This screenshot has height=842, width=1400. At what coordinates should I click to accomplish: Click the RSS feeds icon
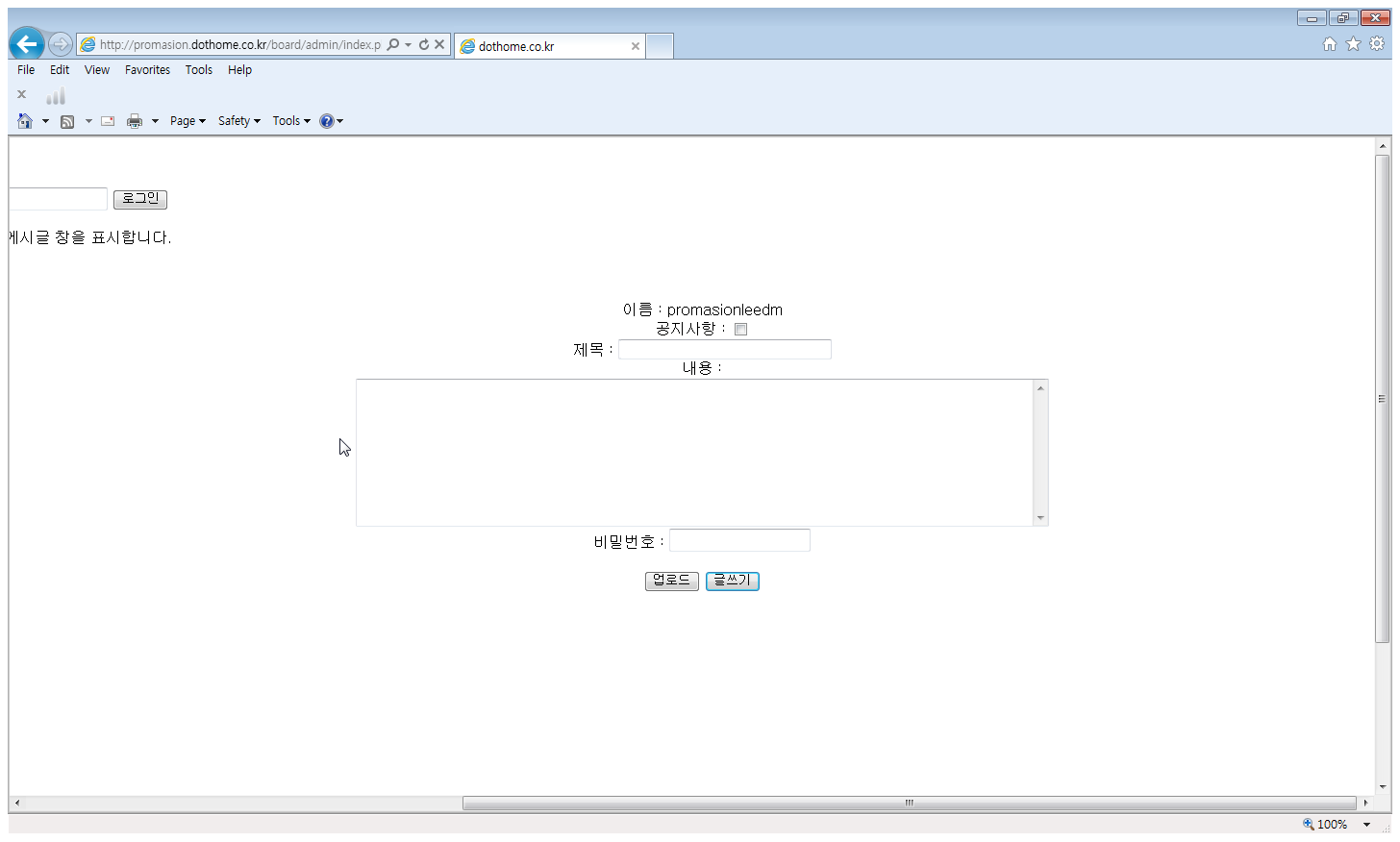click(67, 121)
